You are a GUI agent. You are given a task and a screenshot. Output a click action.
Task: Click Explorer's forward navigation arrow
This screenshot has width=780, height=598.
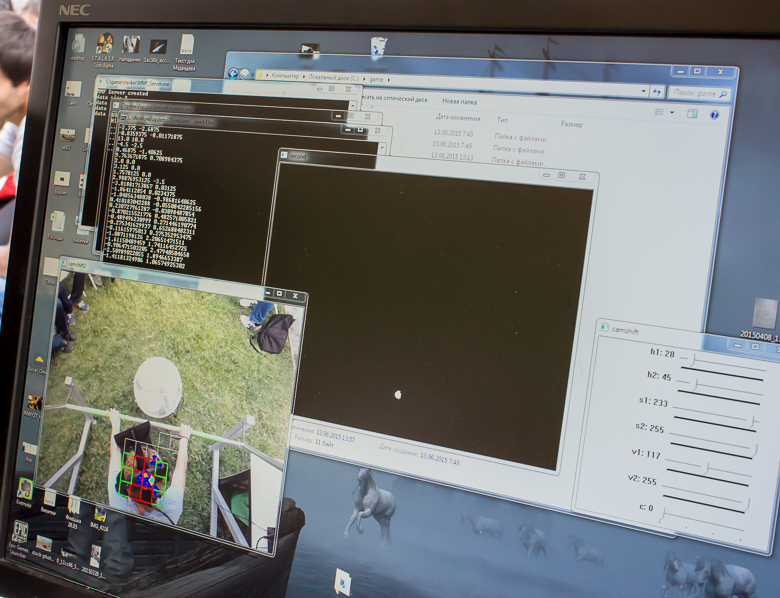point(245,74)
